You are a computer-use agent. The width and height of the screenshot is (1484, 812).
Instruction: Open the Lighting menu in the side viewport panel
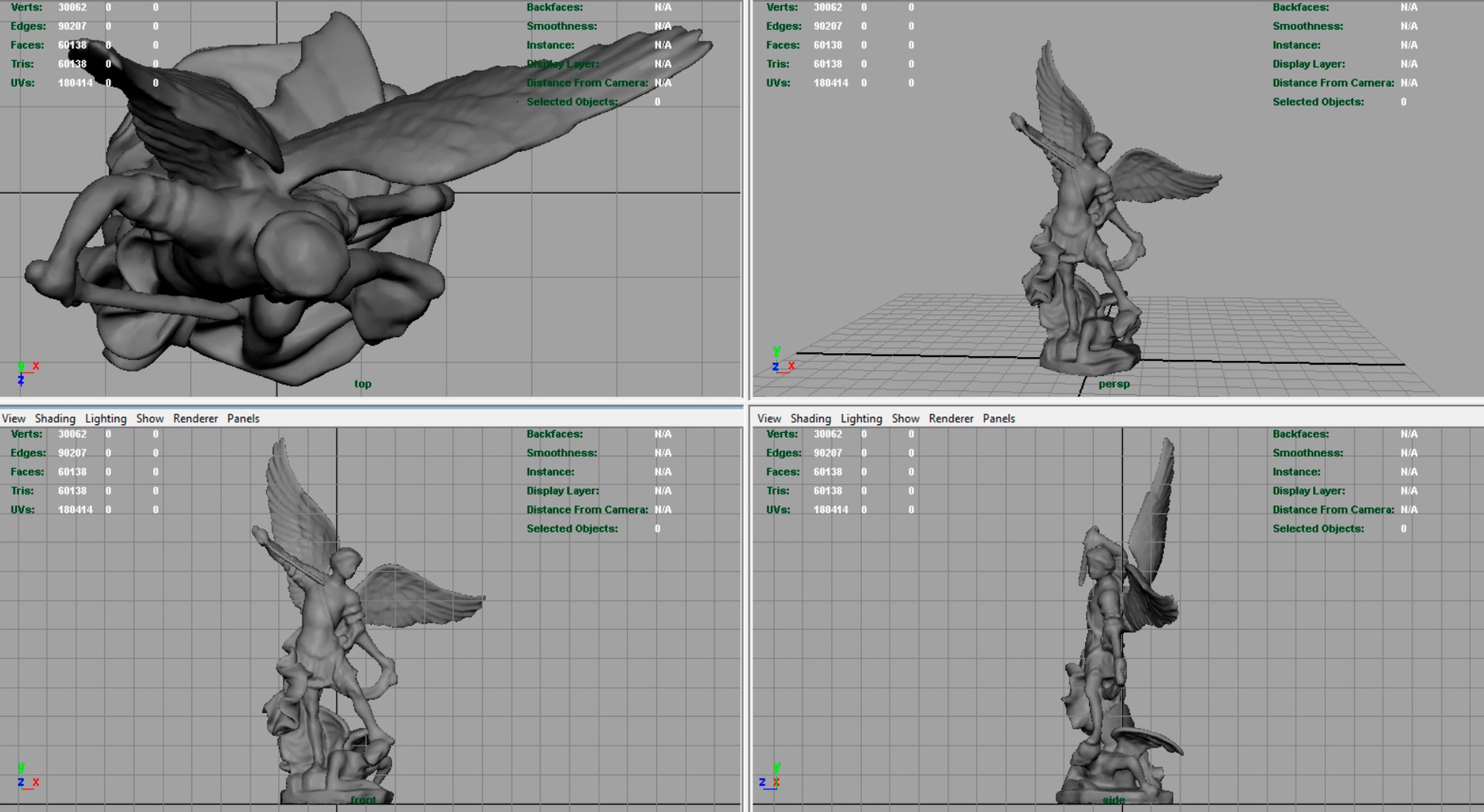click(x=862, y=418)
